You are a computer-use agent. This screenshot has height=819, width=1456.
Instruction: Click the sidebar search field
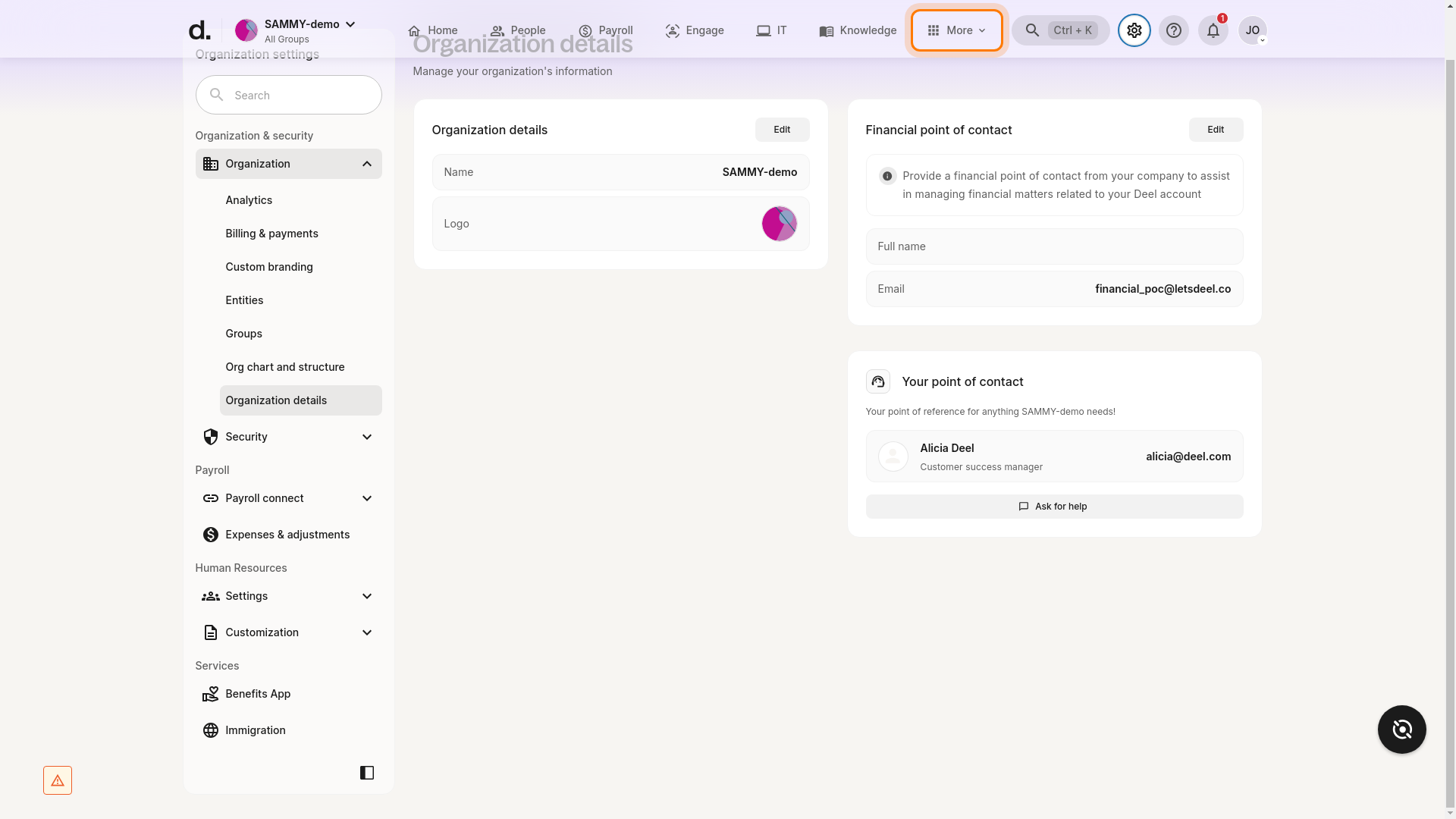pyautogui.click(x=288, y=94)
